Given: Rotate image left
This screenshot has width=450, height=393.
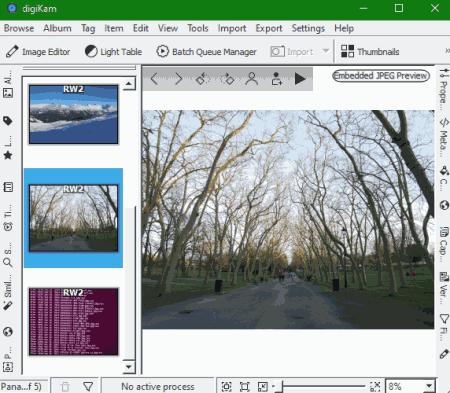Looking at the screenshot, I should [x=203, y=79].
